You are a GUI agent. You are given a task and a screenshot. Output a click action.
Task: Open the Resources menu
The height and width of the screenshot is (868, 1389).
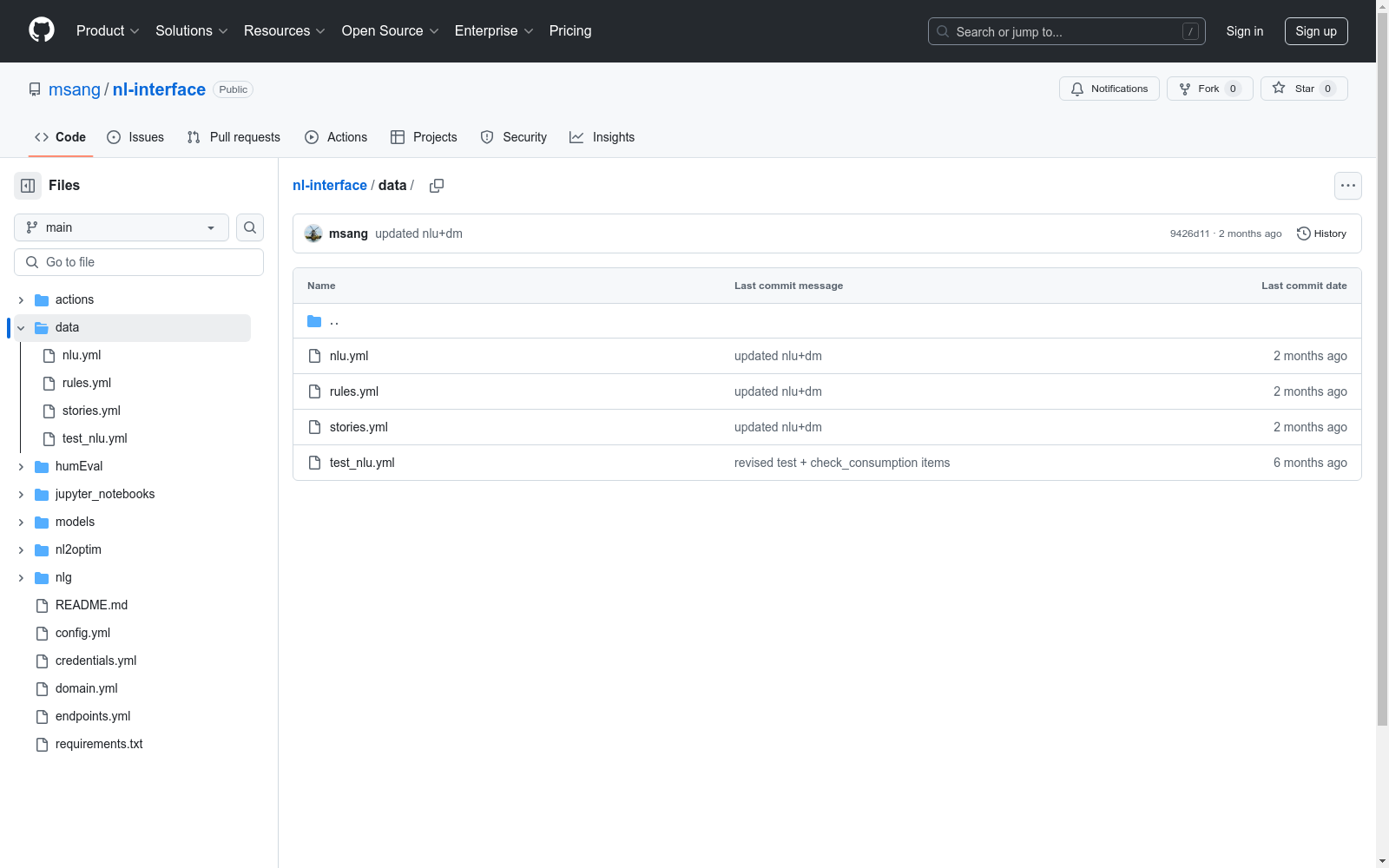(x=284, y=31)
